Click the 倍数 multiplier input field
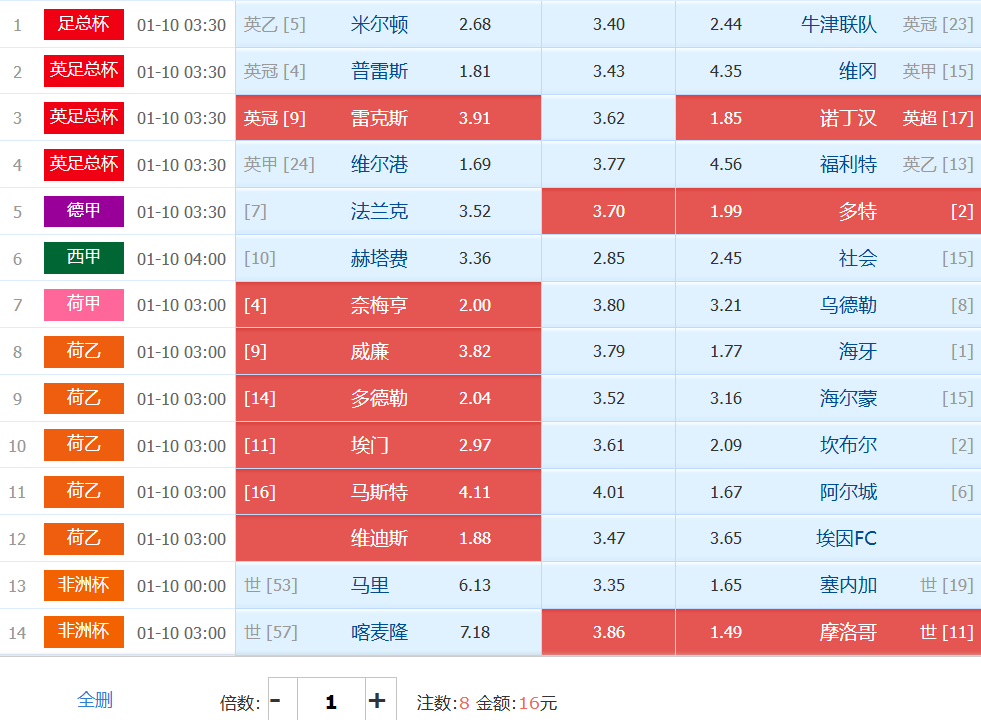The width and height of the screenshot is (981, 720). pyautogui.click(x=330, y=701)
